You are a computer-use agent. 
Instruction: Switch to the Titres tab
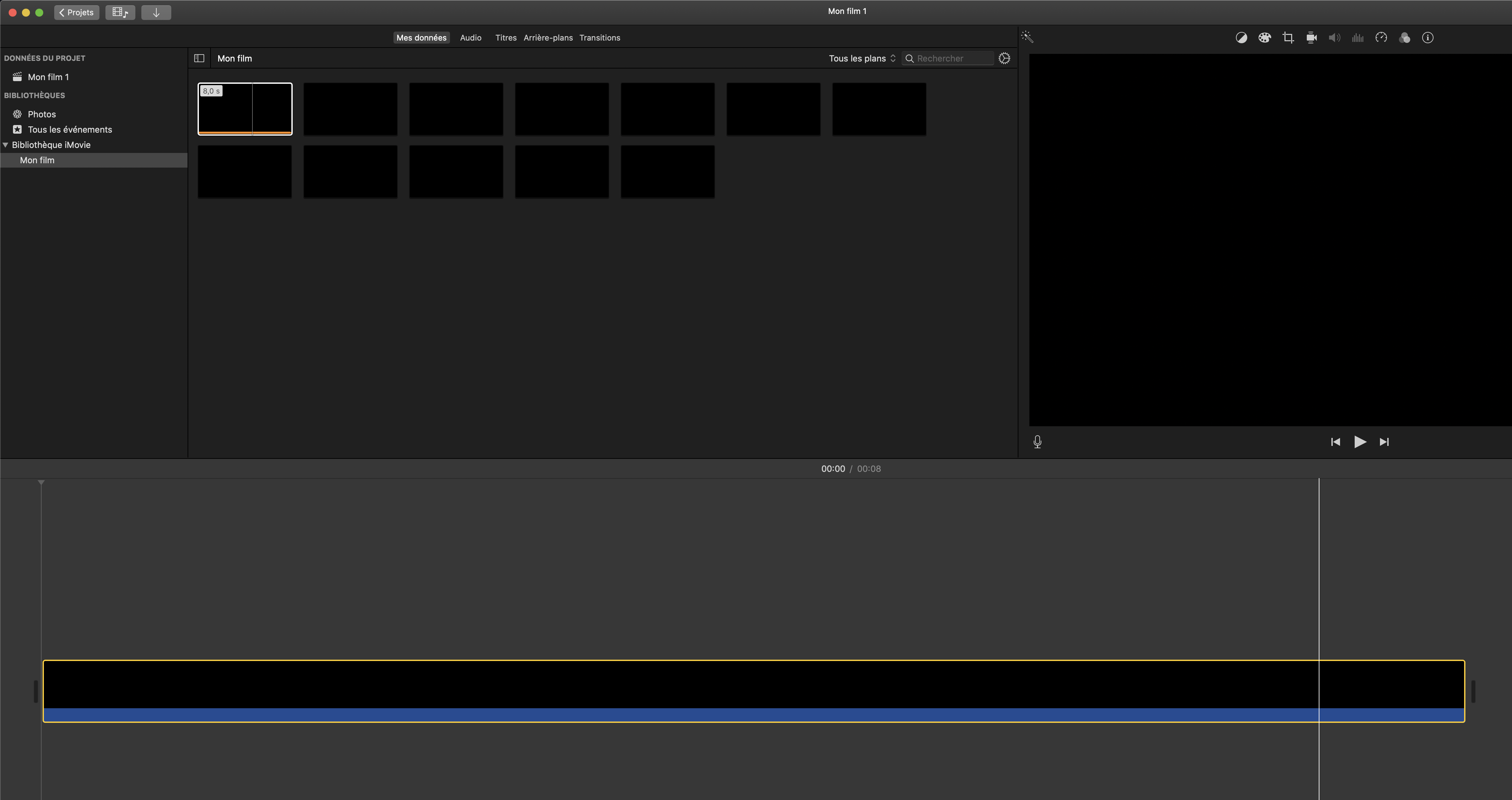tap(505, 37)
